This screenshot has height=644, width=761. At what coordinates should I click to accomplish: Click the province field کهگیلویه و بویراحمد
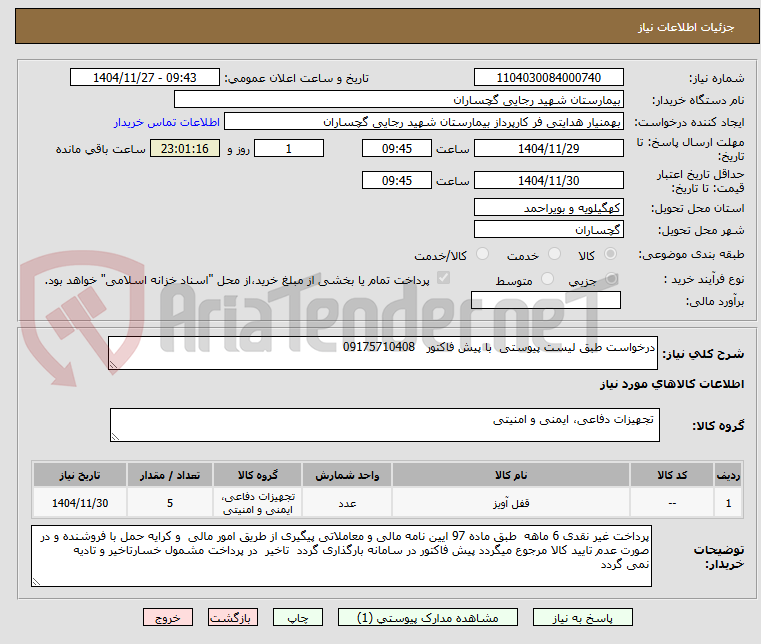(548, 207)
